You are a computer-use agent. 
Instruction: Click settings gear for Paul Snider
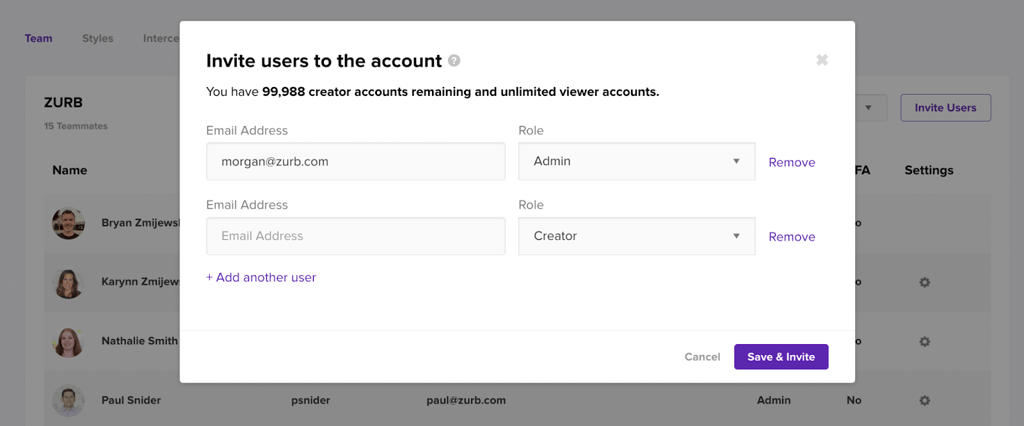coord(925,401)
